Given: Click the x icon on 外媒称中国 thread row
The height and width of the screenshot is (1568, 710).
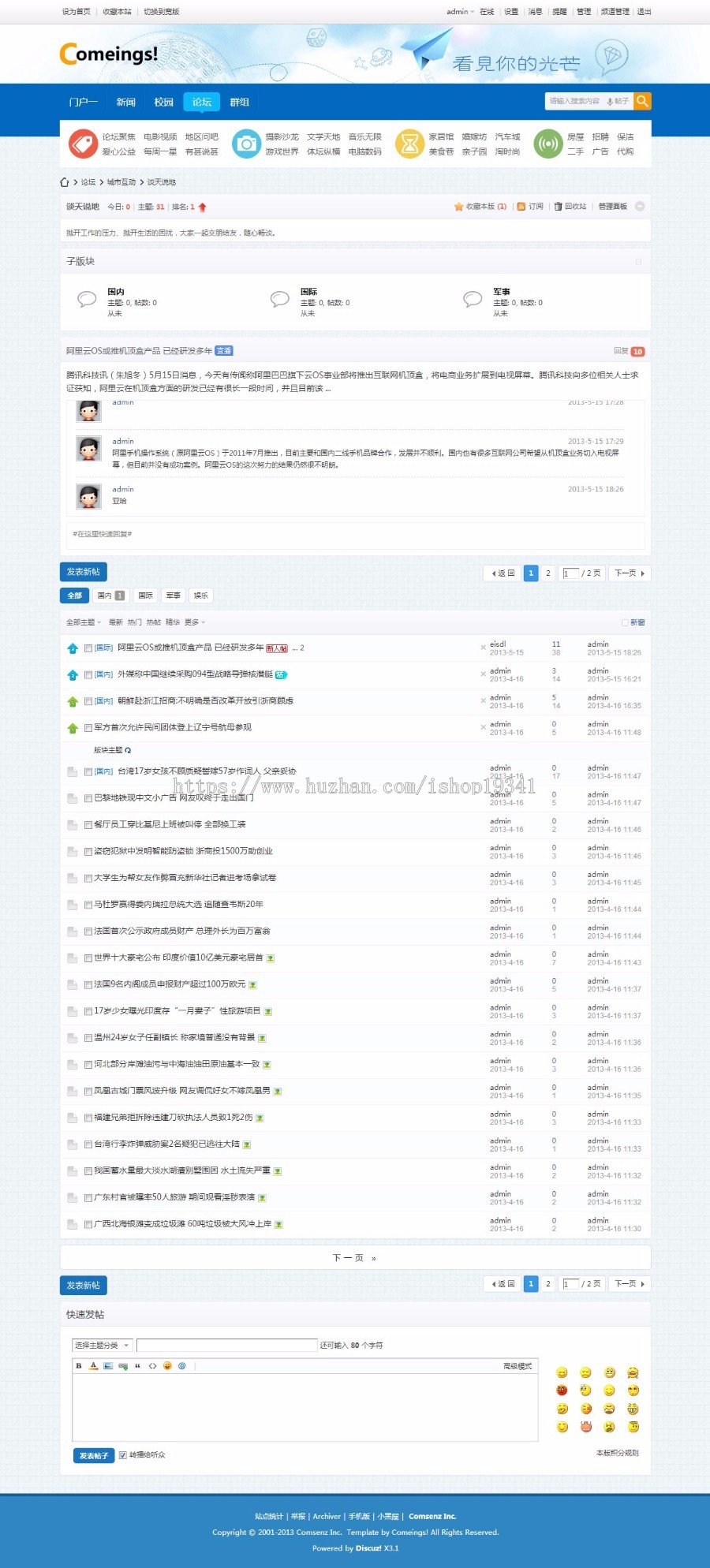Looking at the screenshot, I should click(x=484, y=674).
